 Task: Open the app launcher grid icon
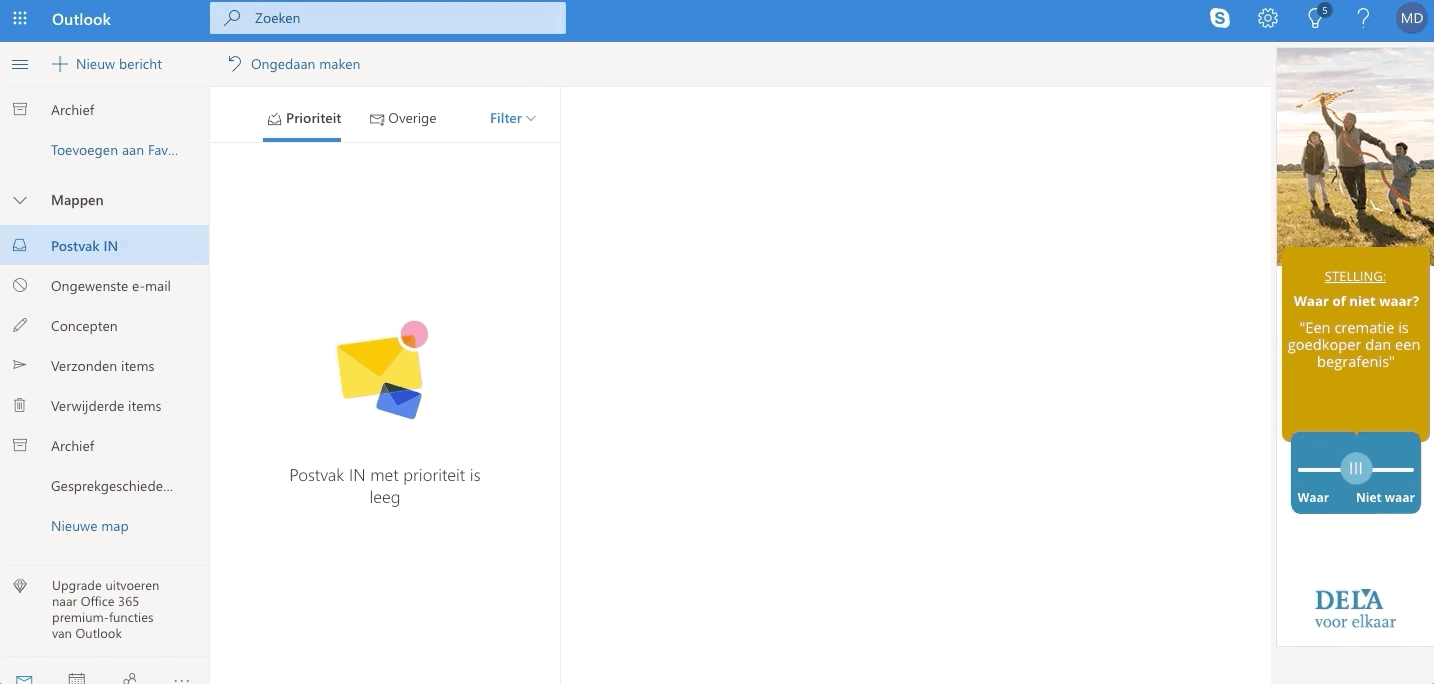coord(20,19)
